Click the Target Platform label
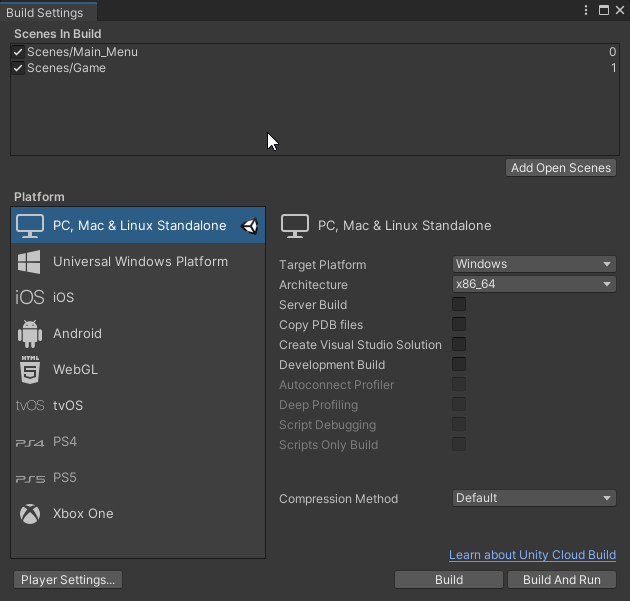The height and width of the screenshot is (601, 630). pos(323,265)
